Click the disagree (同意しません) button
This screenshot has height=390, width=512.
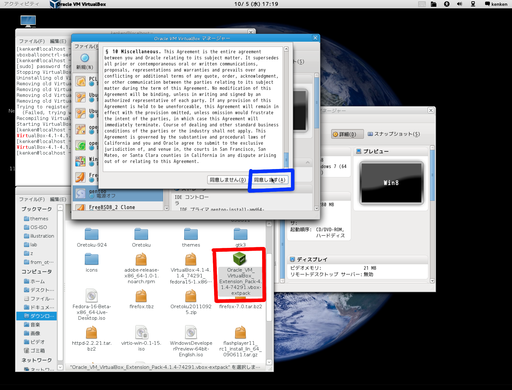[x=228, y=180]
